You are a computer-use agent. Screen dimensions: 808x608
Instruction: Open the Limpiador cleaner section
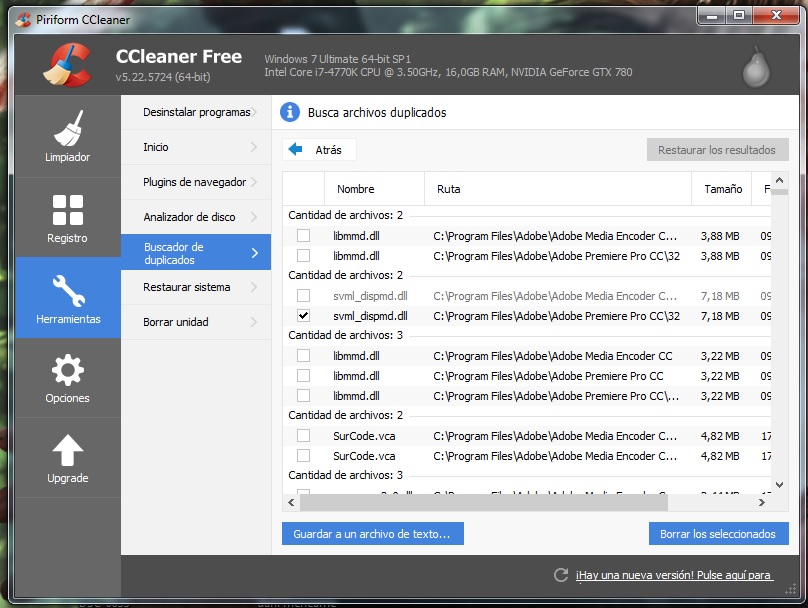click(68, 136)
